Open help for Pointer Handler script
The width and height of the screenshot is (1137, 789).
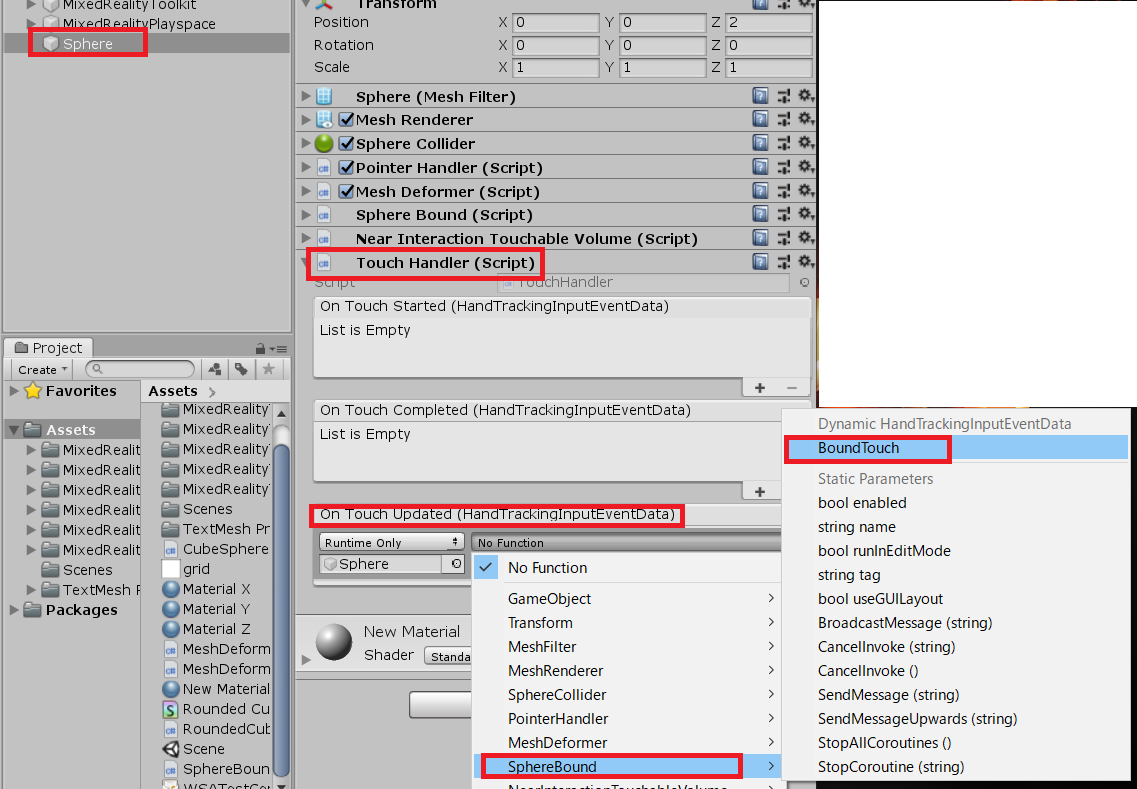(x=760, y=167)
